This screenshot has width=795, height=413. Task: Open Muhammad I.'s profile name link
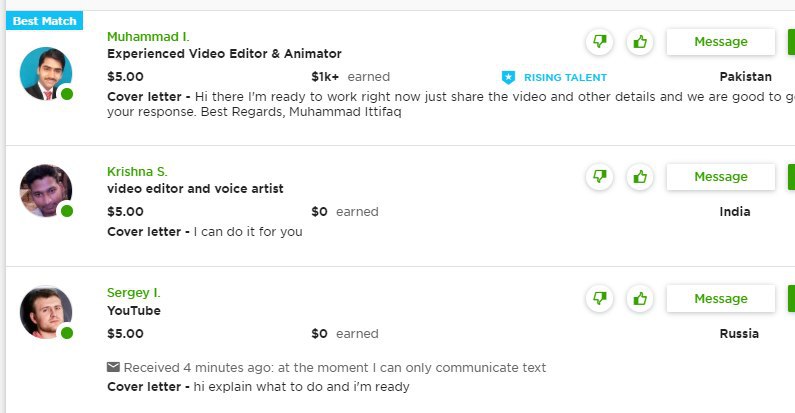(148, 36)
